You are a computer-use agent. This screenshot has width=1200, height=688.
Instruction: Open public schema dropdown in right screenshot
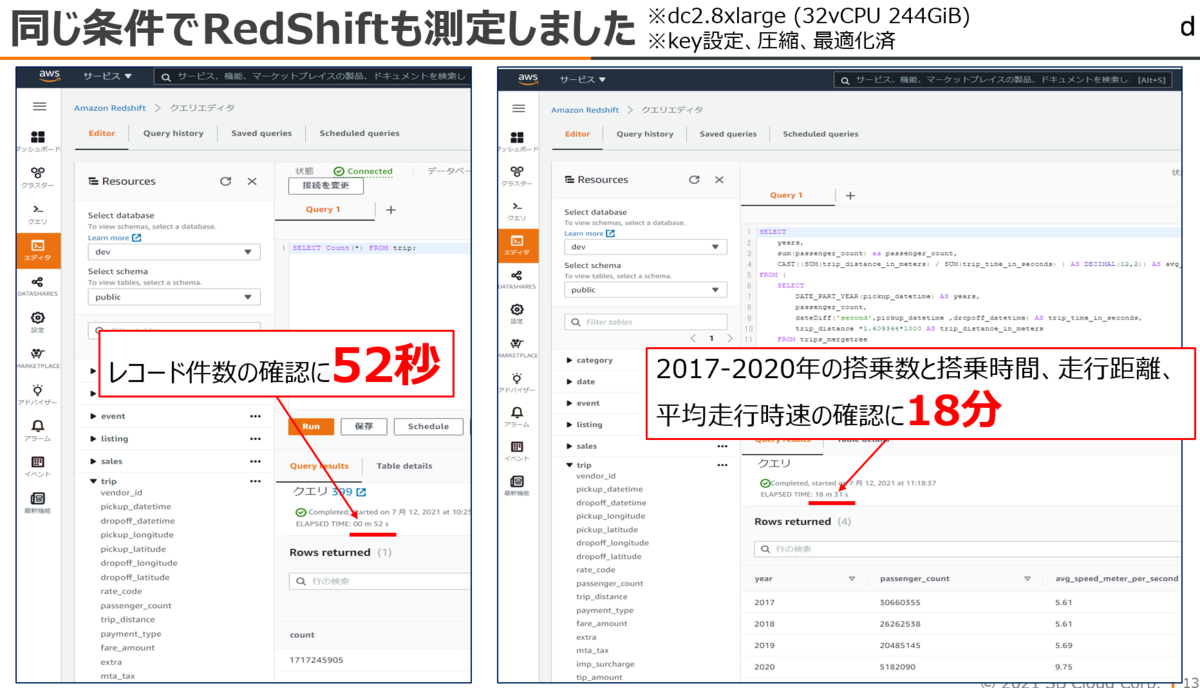point(646,290)
